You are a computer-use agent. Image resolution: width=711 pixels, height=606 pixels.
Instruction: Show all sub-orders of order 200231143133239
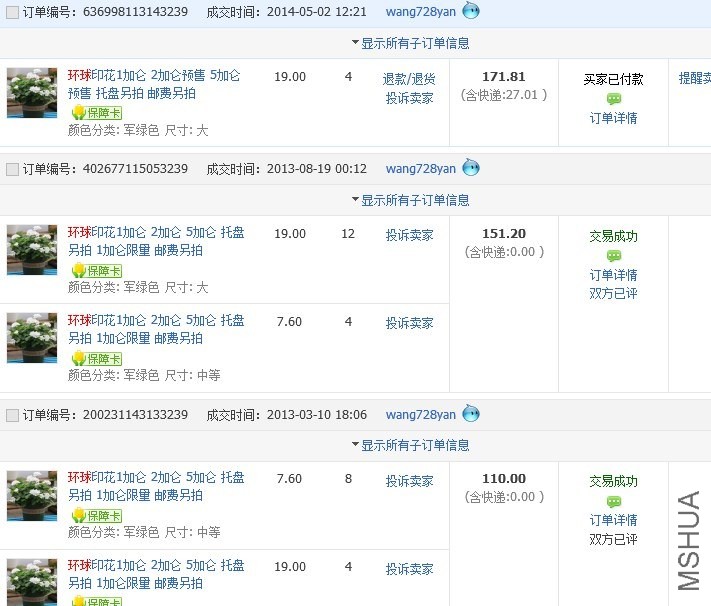coord(410,445)
